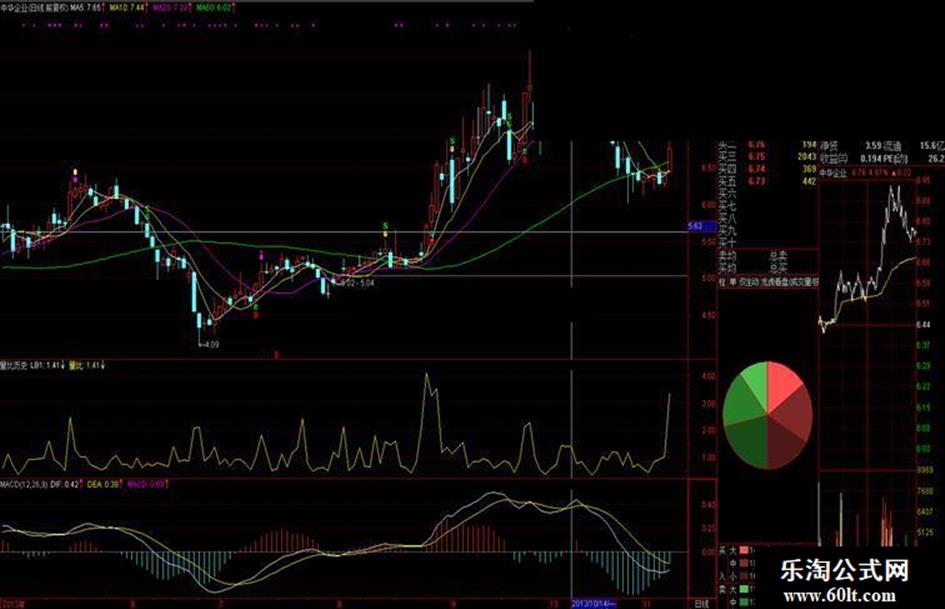Select the purple MA20 indicator label
945x609 pixels.
point(171,8)
